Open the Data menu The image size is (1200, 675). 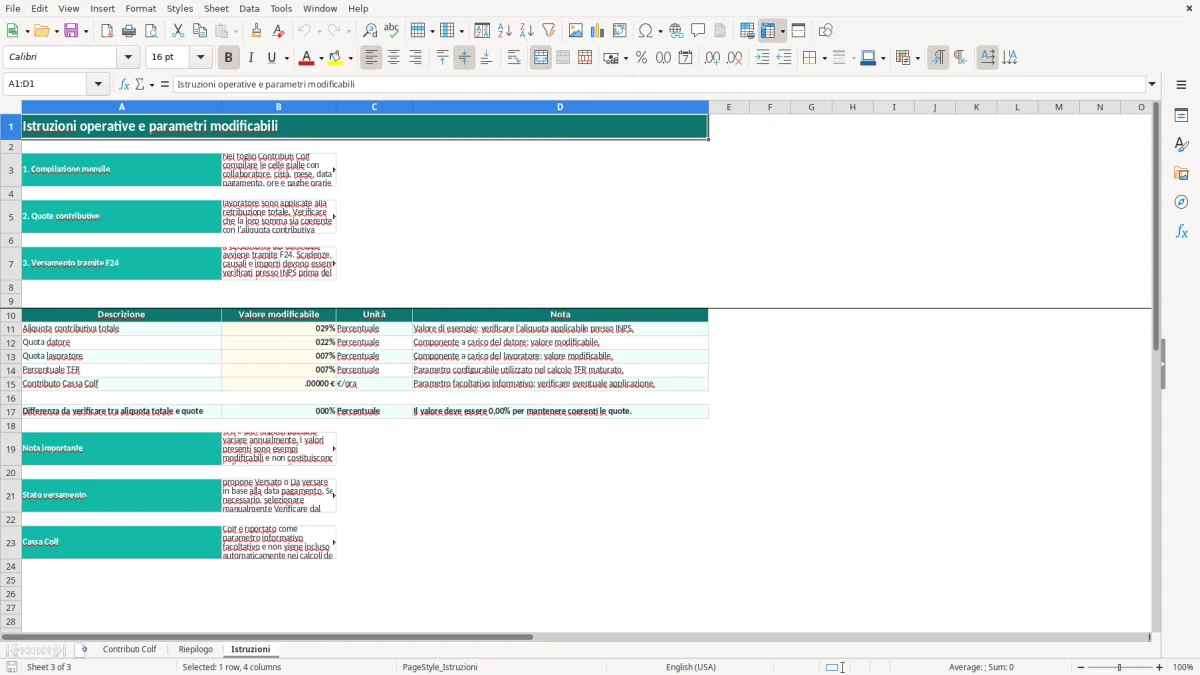[249, 8]
